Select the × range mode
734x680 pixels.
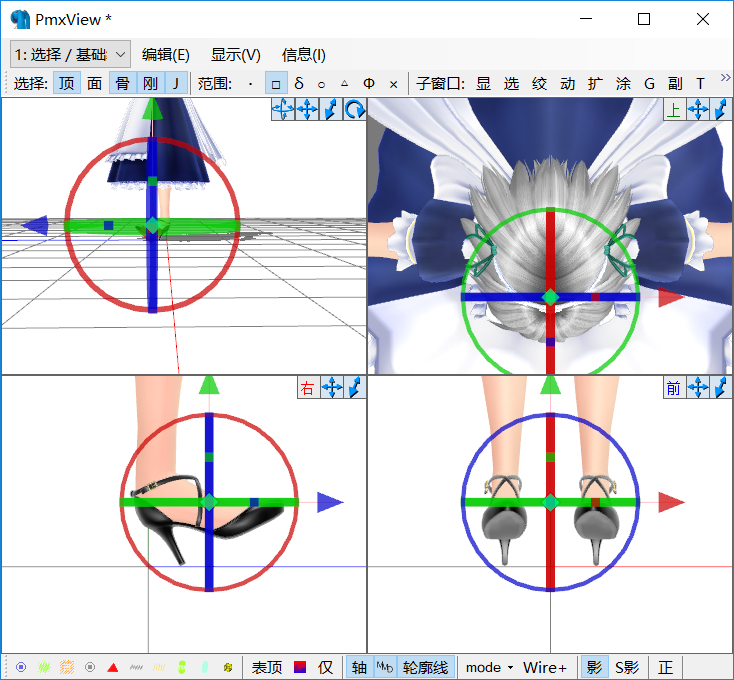pyautogui.click(x=393, y=84)
